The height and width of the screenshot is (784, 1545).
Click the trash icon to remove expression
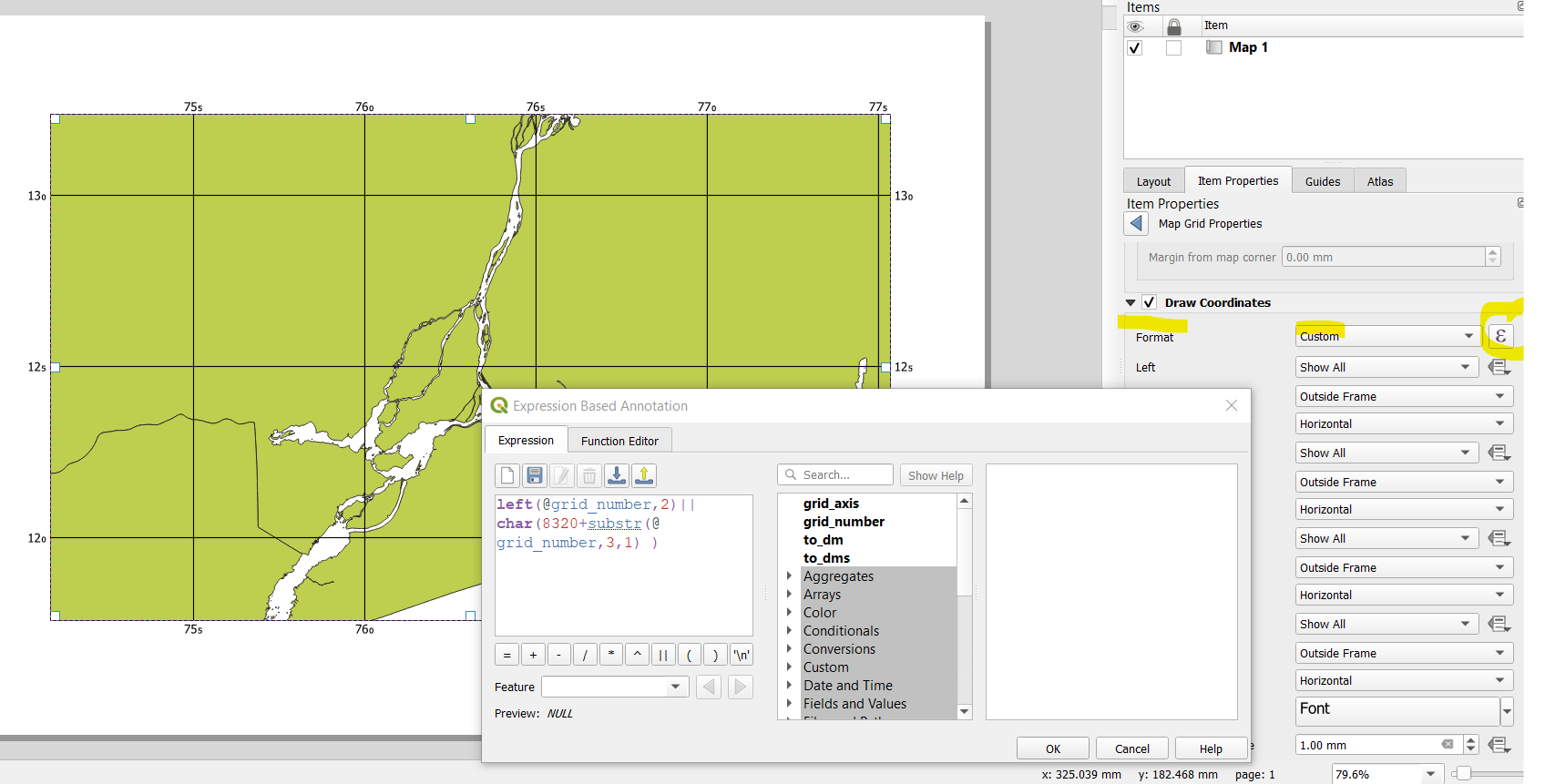click(589, 475)
